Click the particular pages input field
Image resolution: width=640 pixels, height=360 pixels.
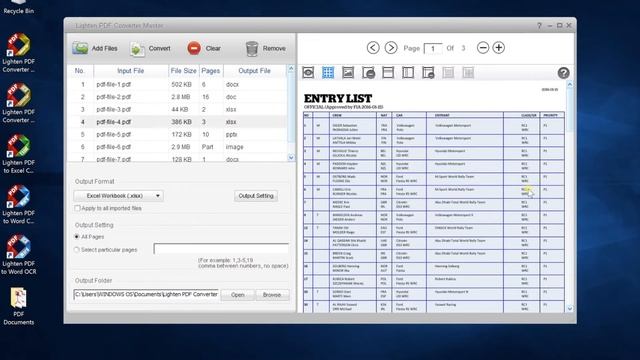click(221, 249)
